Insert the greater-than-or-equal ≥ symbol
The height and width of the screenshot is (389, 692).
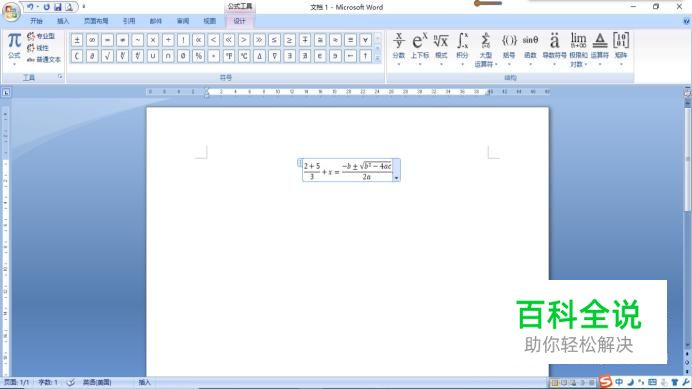tap(290, 40)
